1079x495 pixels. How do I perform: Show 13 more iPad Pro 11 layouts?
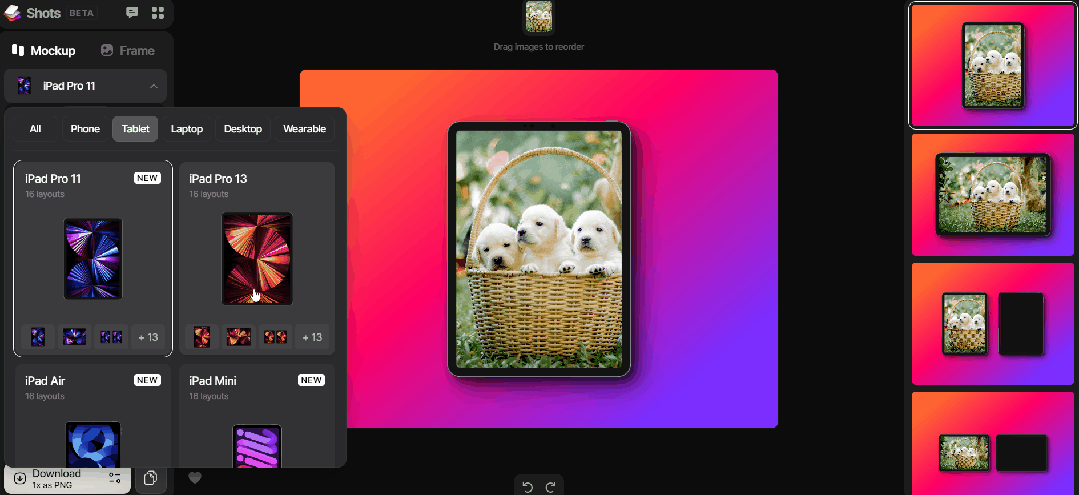(148, 337)
